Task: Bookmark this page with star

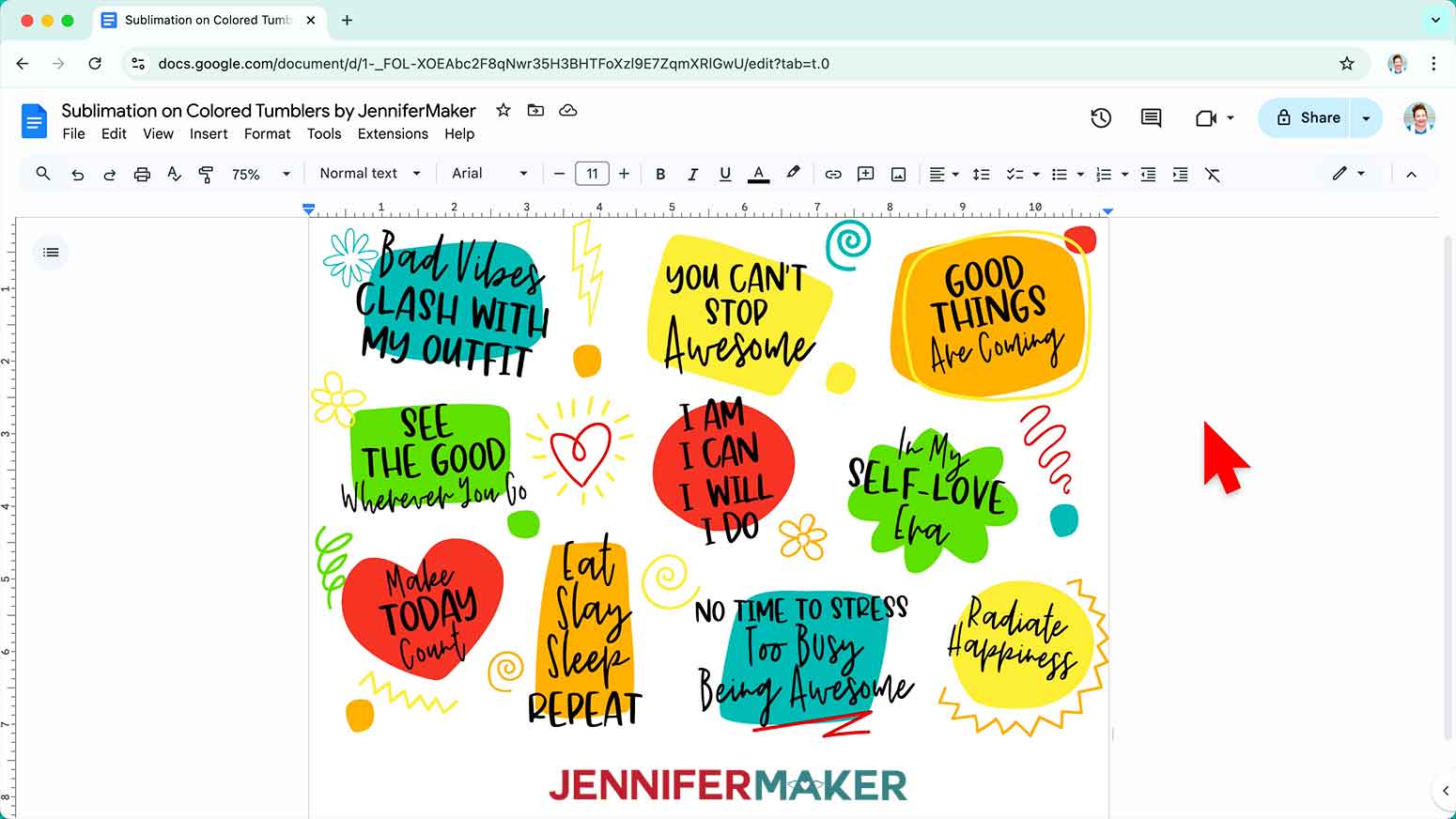Action: [x=1347, y=64]
